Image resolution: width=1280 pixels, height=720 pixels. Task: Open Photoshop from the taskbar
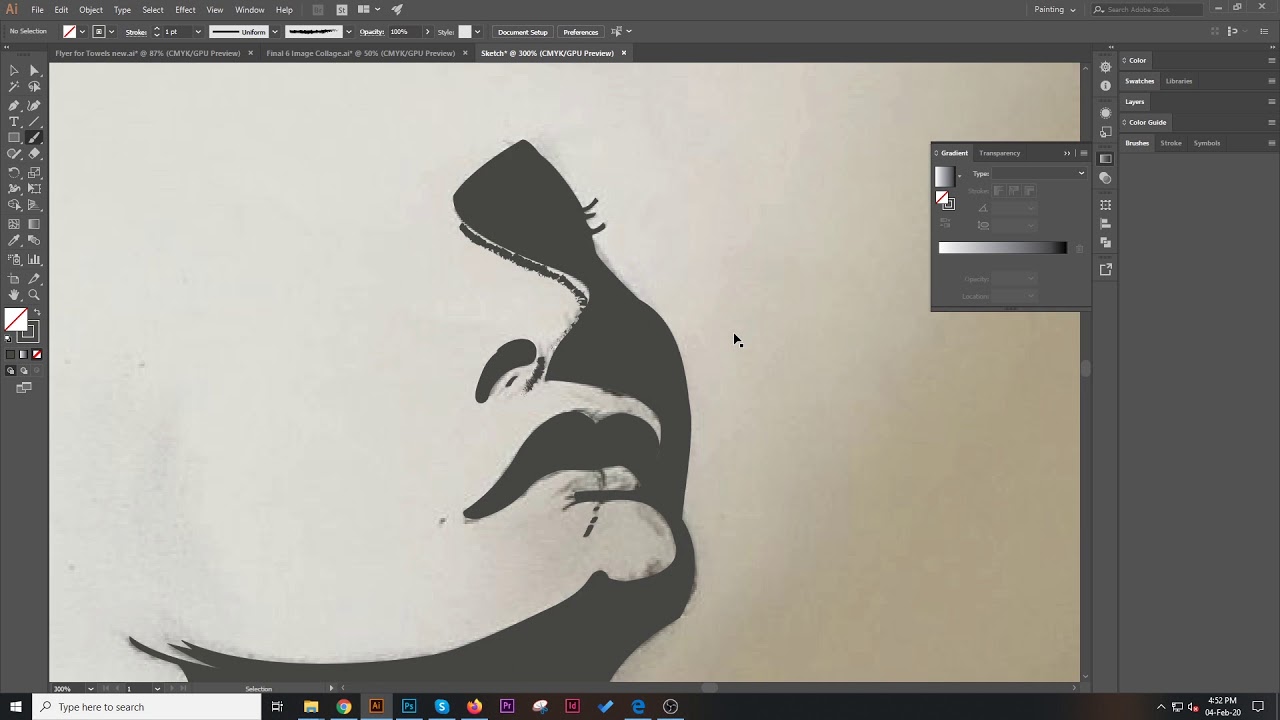(409, 707)
